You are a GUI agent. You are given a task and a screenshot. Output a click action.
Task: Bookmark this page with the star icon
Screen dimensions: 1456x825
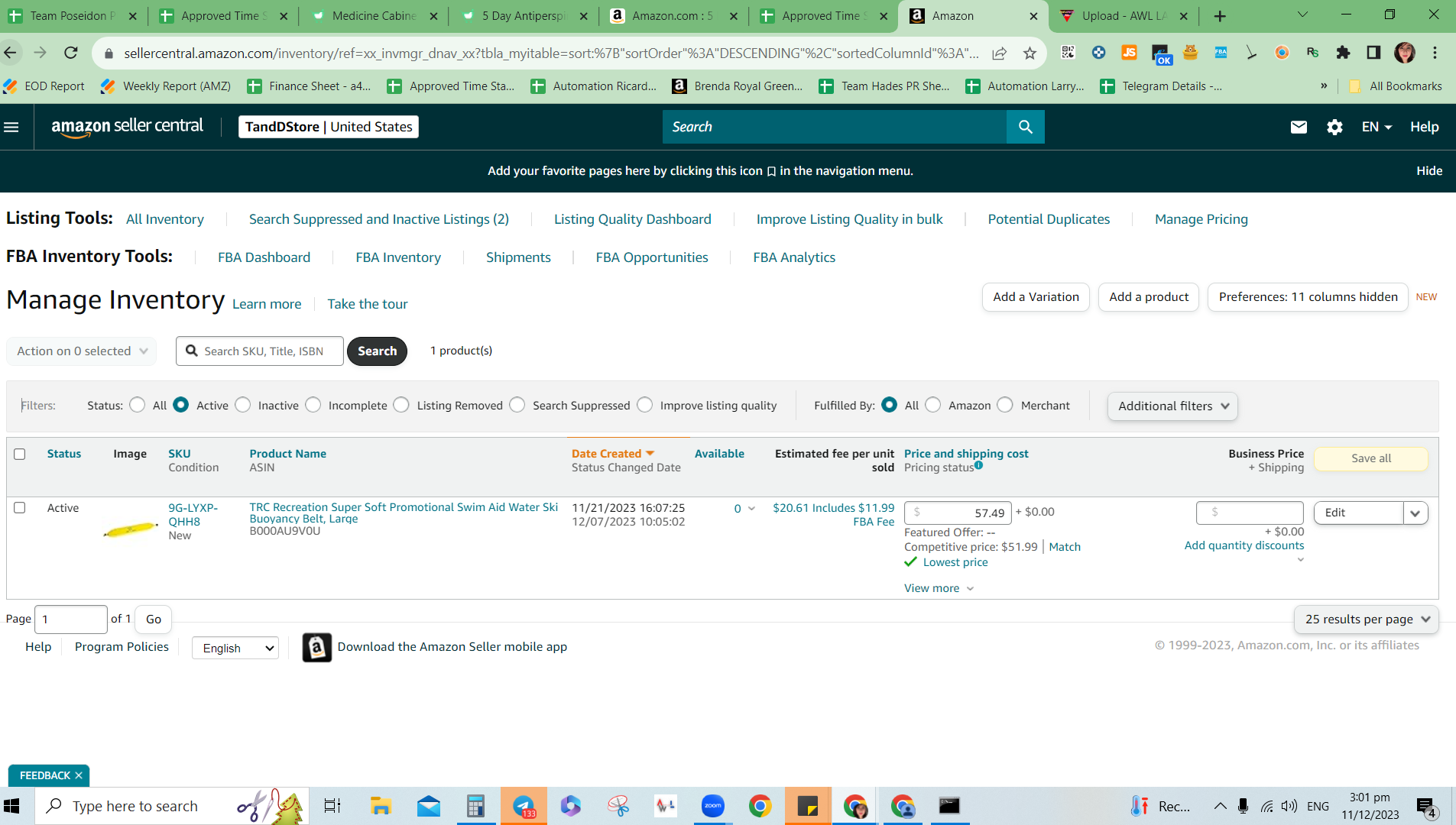click(x=1030, y=53)
